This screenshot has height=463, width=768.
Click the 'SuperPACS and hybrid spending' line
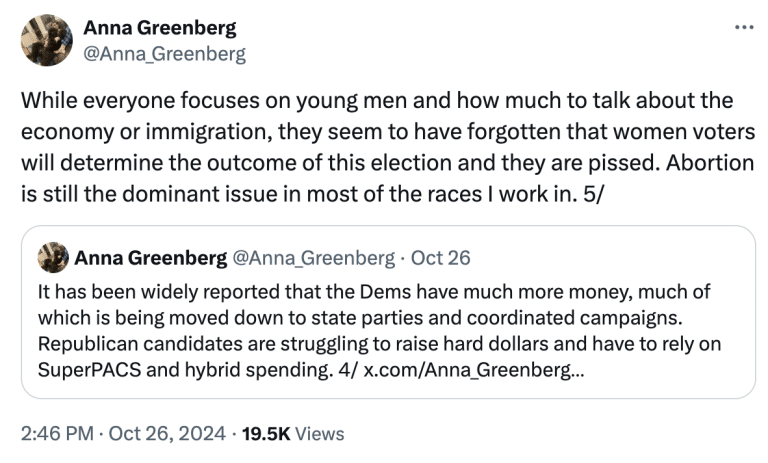point(186,370)
